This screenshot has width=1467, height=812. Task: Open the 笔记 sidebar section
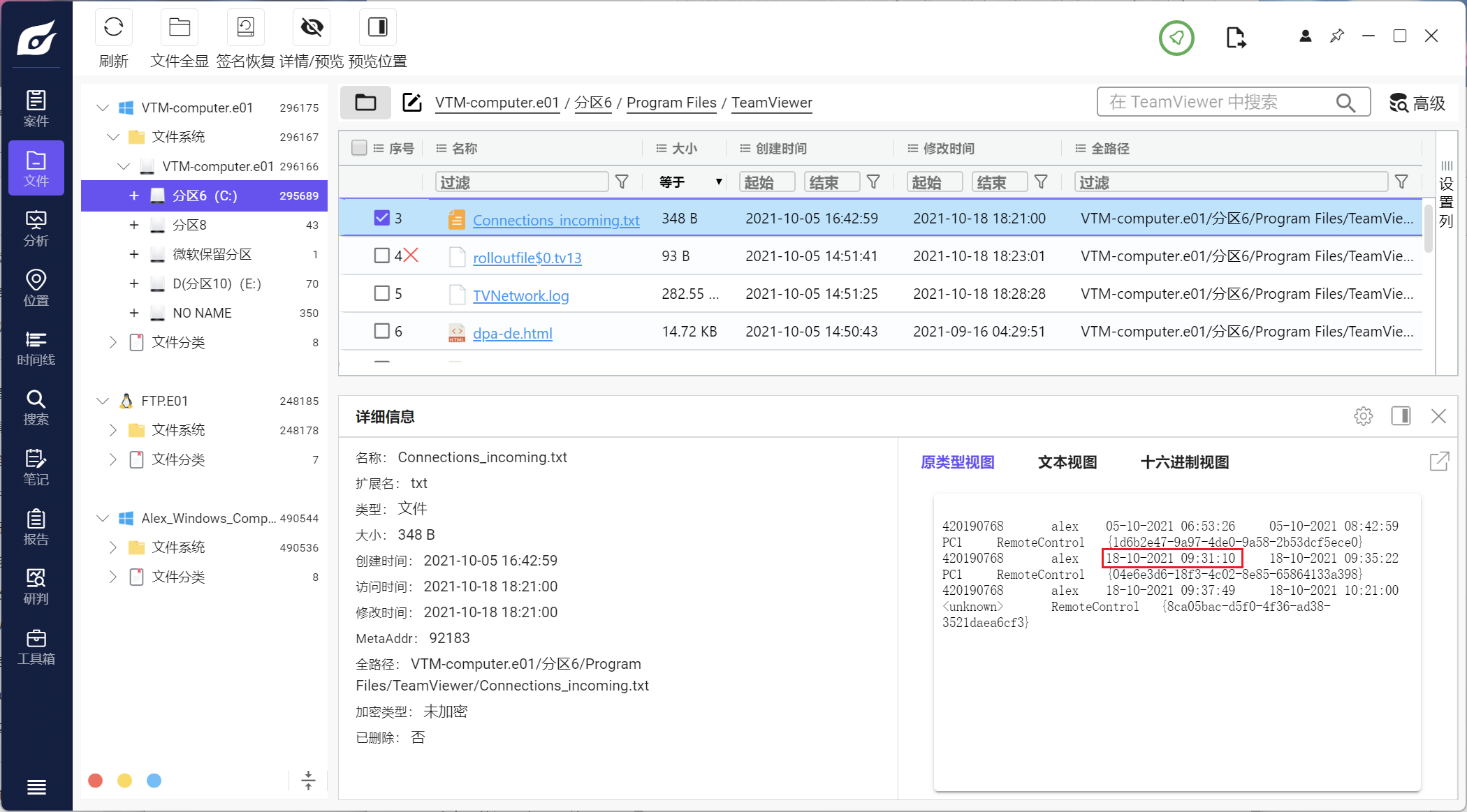[x=36, y=467]
